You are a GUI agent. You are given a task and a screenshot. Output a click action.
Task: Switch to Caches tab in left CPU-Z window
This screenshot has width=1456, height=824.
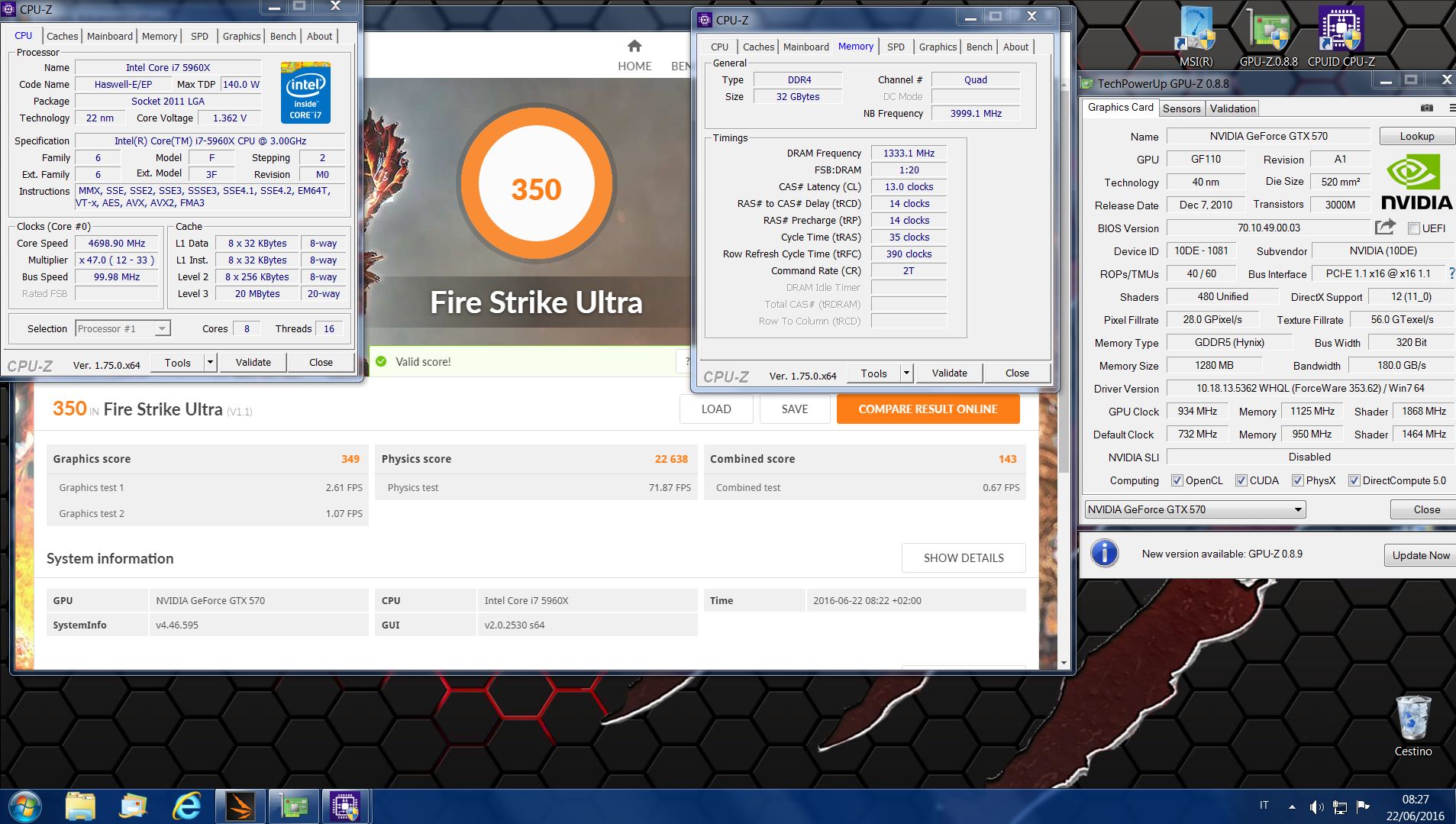pos(62,36)
